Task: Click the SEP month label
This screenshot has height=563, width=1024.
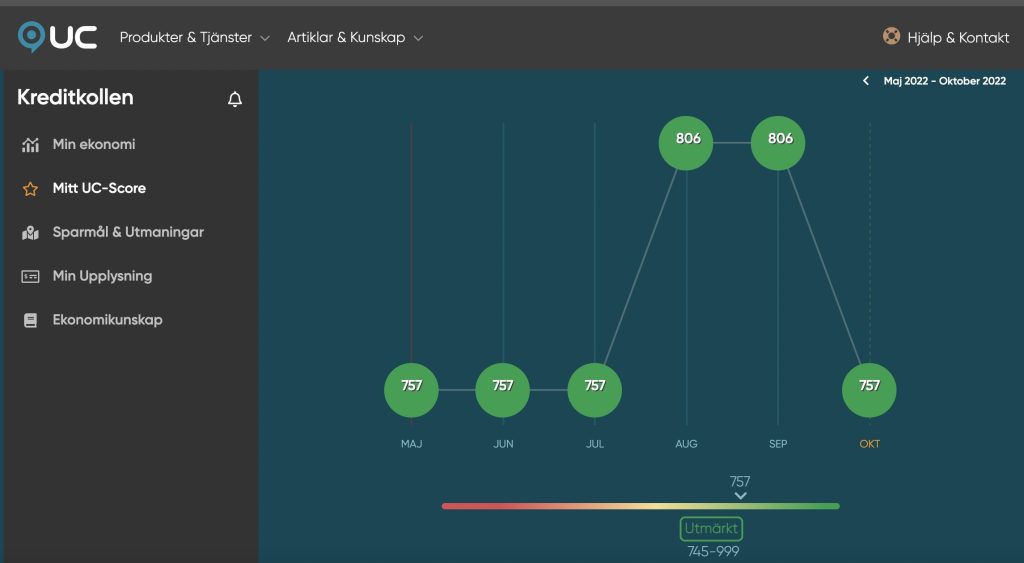Action: (x=778, y=444)
